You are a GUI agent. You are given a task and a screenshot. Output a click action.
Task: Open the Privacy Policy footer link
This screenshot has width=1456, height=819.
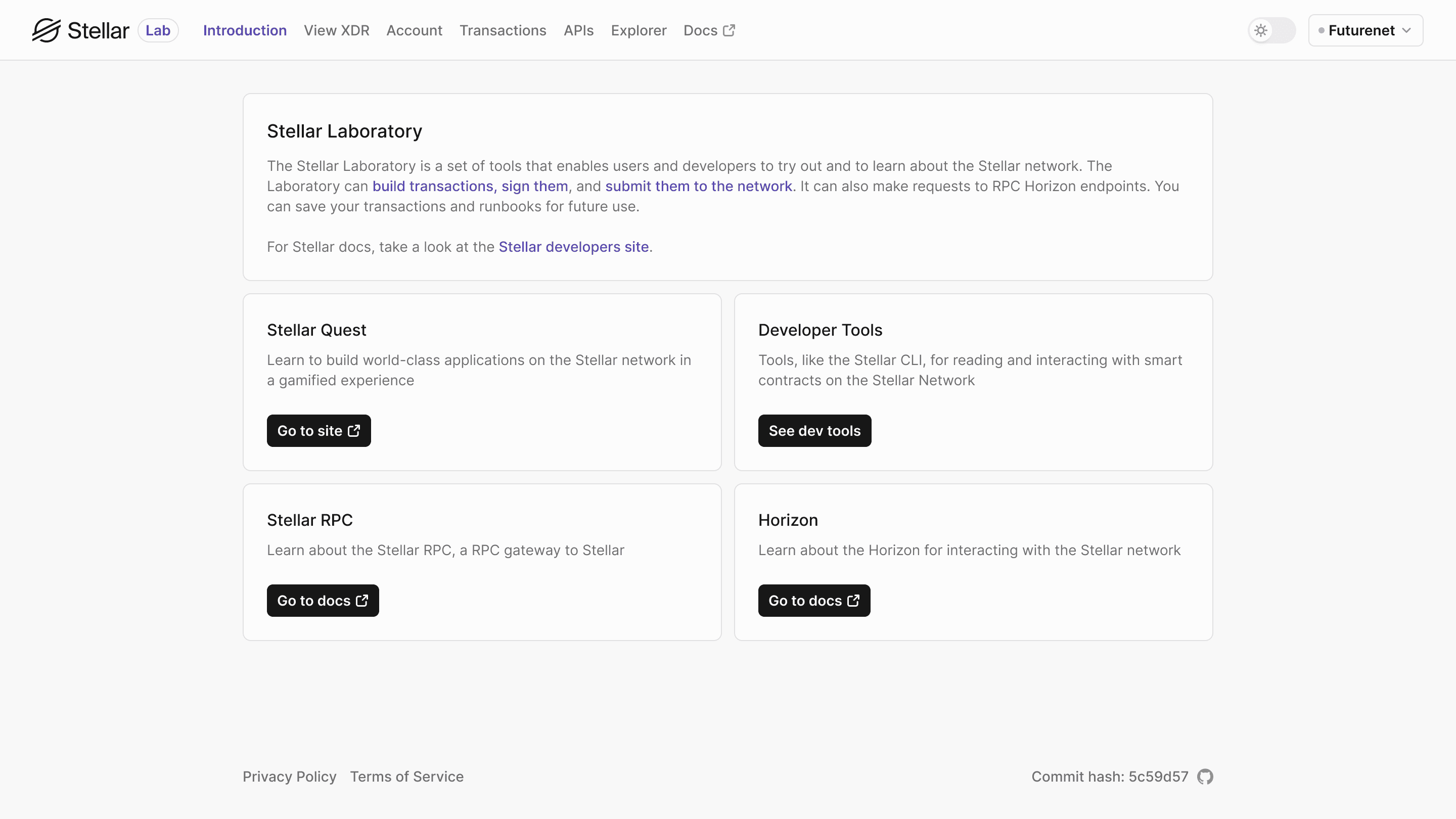tap(289, 777)
